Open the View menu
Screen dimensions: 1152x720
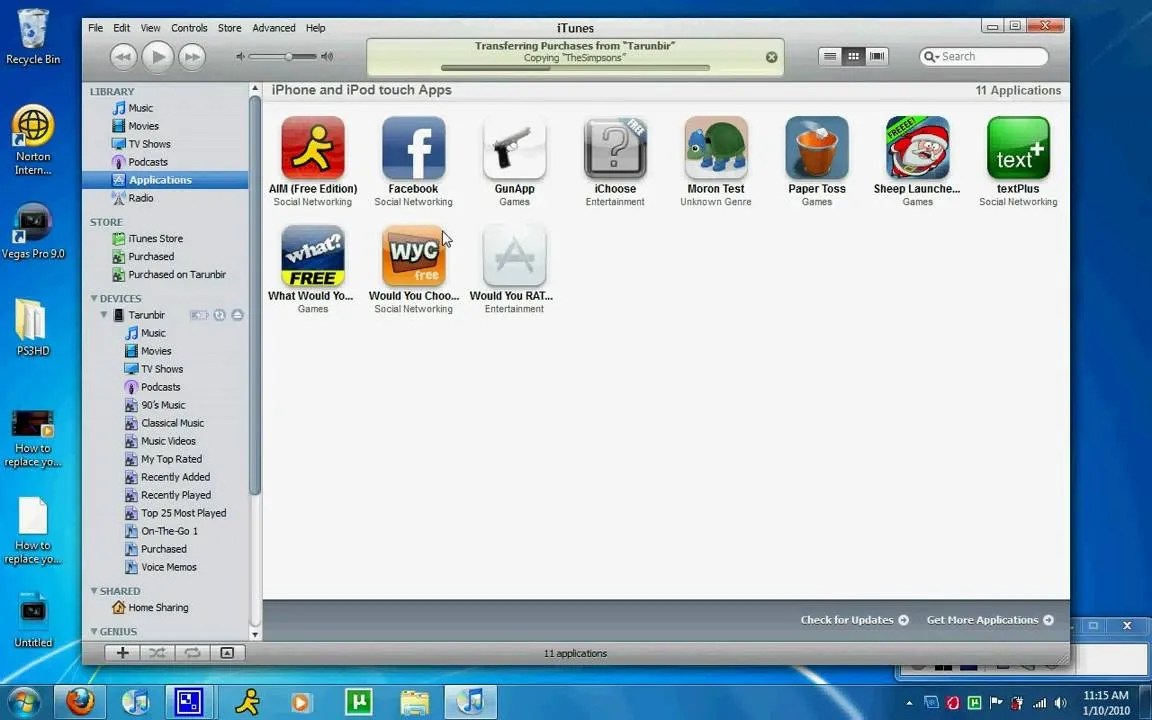(151, 28)
